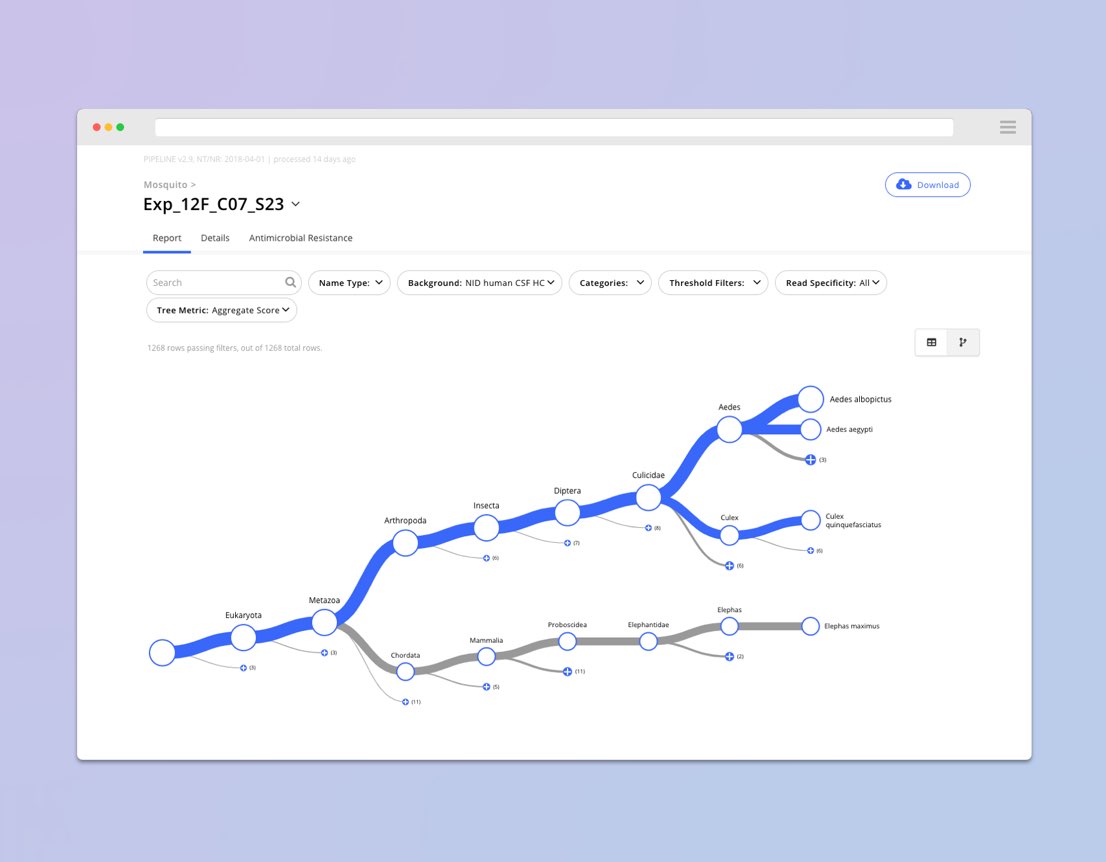Click the Mosquito breadcrumb link
The image size is (1106, 862).
(166, 185)
